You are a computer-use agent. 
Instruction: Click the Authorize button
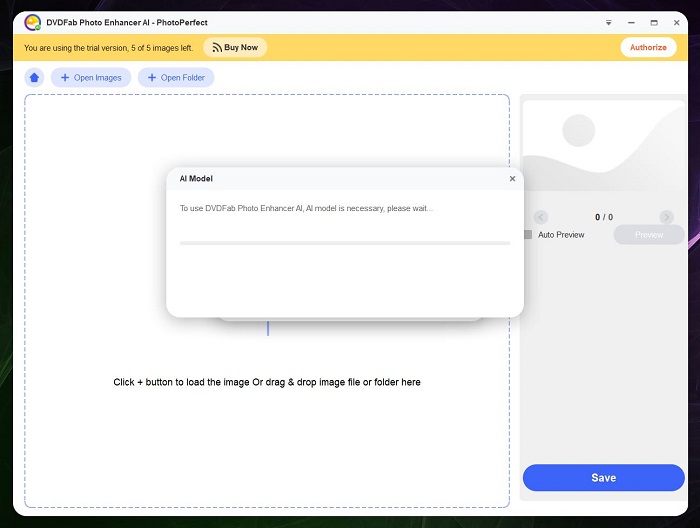pos(648,47)
